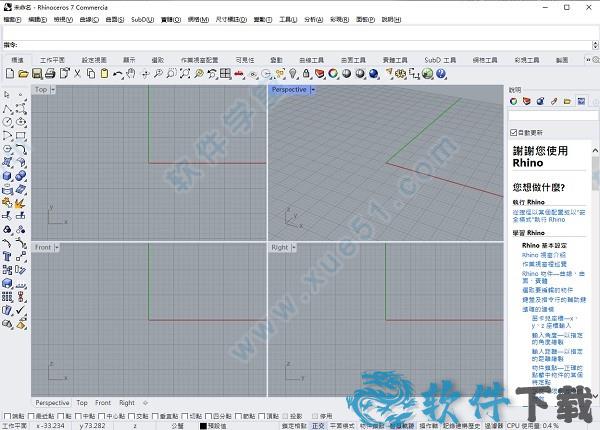
Task: Expand the Perspective viewport menu arrow
Action: pyautogui.click(x=312, y=90)
